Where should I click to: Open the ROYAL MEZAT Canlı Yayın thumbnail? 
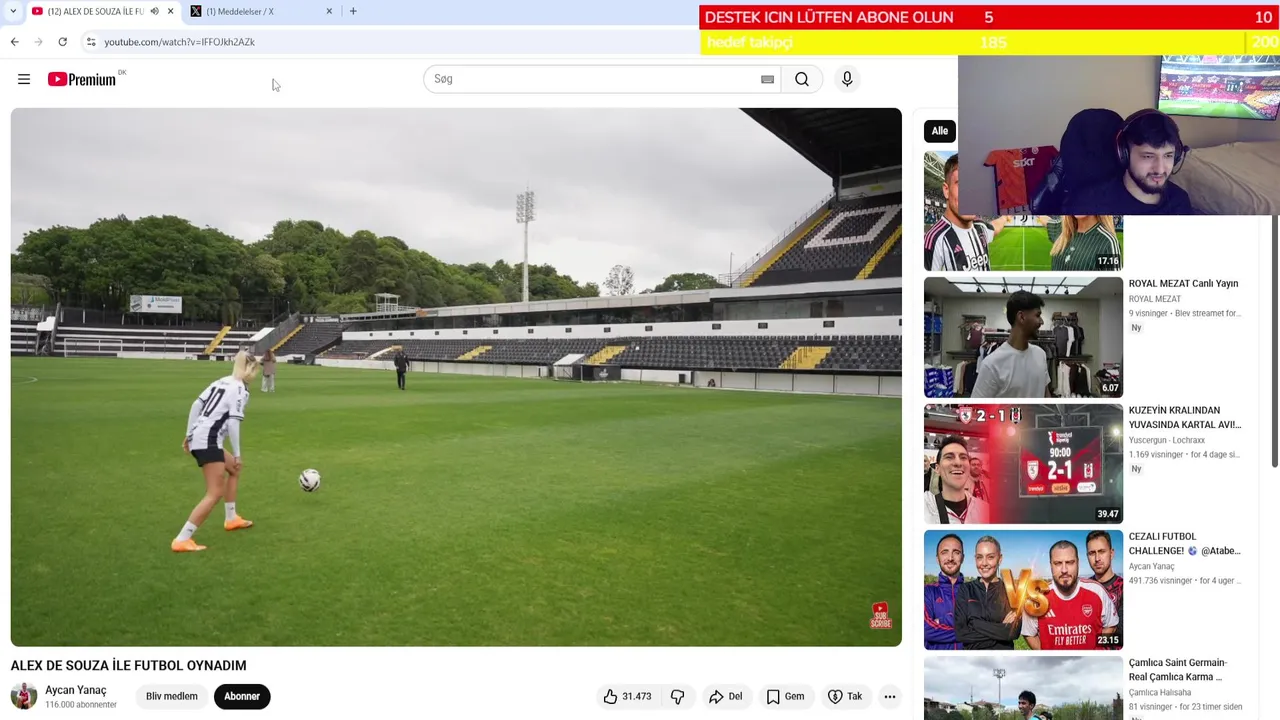click(1023, 337)
